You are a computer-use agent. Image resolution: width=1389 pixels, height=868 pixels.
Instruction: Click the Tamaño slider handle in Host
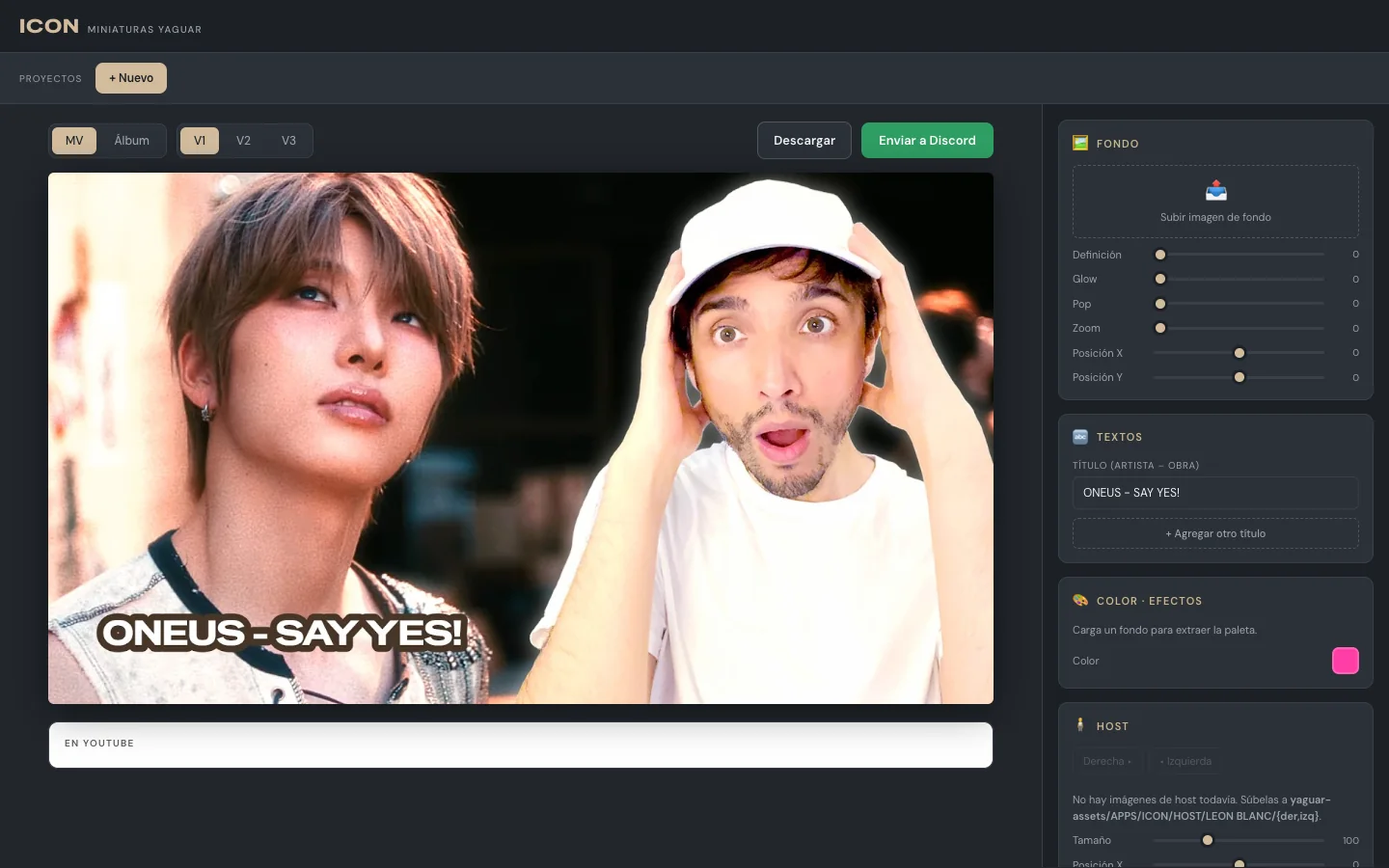click(1208, 840)
